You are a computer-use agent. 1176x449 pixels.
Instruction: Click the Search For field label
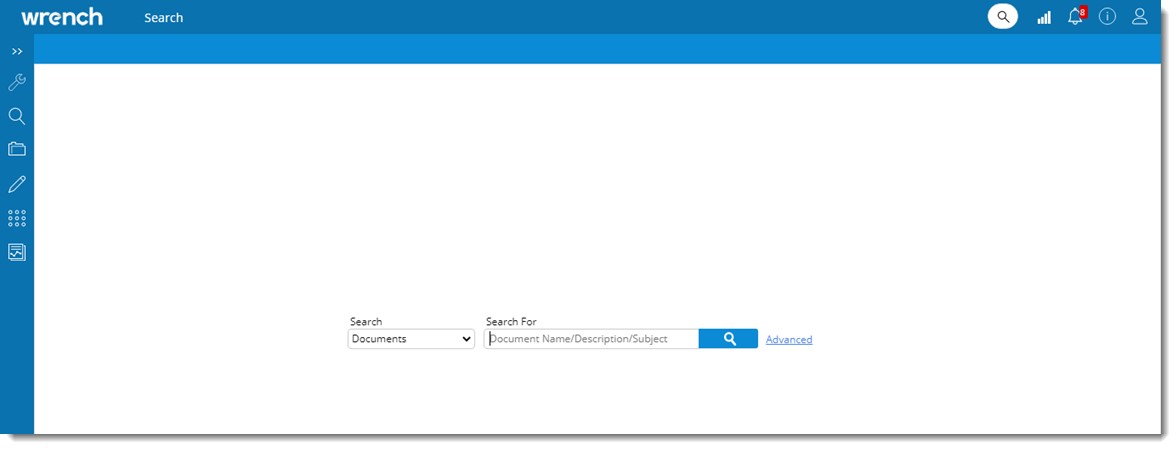[x=511, y=322]
